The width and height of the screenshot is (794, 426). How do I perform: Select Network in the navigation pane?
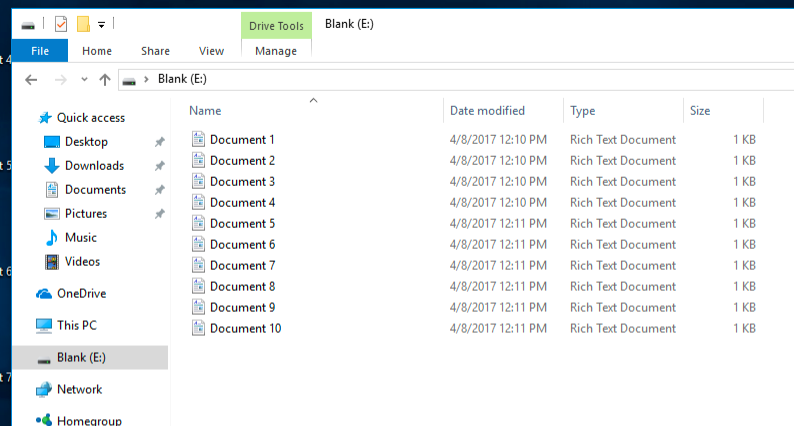(x=79, y=390)
